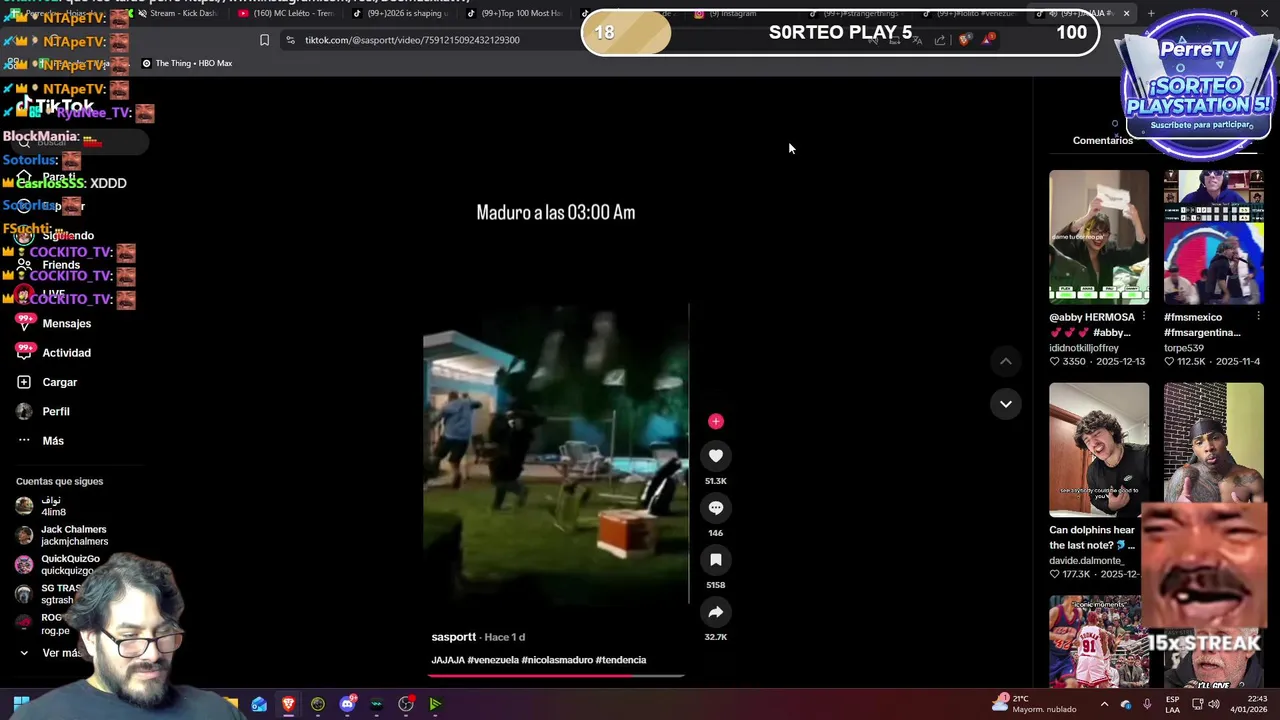The height and width of the screenshot is (720, 1280).
Task: Go to the previous video with the up chevron
Action: (x=1005, y=361)
